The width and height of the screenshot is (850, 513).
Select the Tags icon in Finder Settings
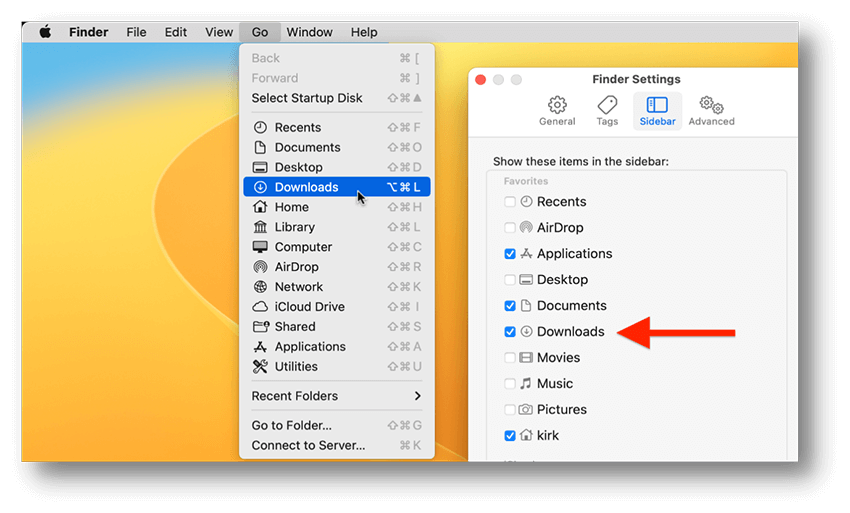pos(607,105)
